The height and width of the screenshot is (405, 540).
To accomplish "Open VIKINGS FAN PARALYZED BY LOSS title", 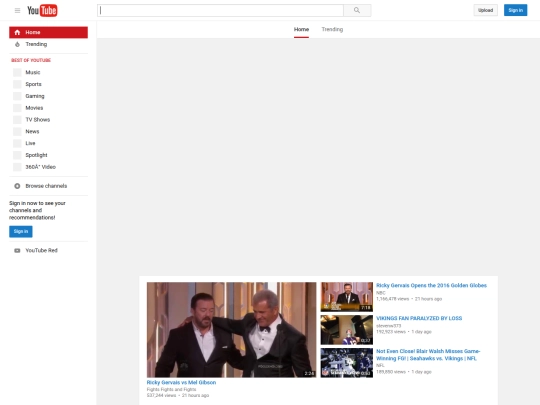I will click(x=419, y=318).
